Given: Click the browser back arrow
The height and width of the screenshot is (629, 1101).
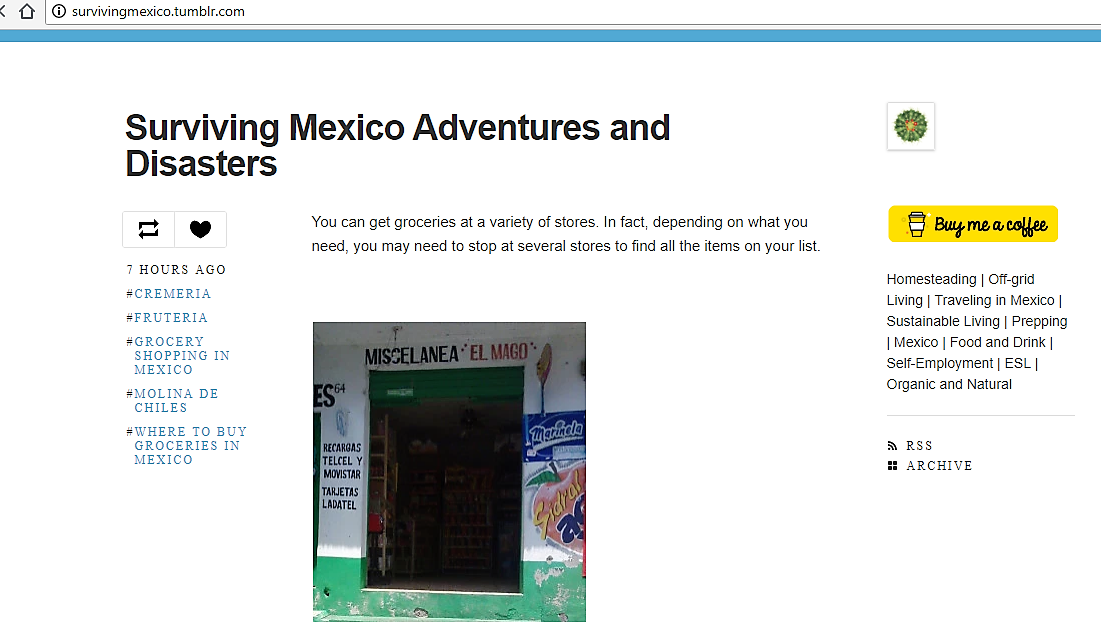Looking at the screenshot, I should click(4, 11).
